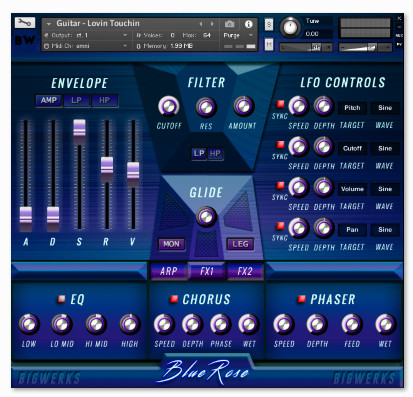Click the Mute M button
The height and width of the screenshot is (397, 413).
click(x=269, y=44)
